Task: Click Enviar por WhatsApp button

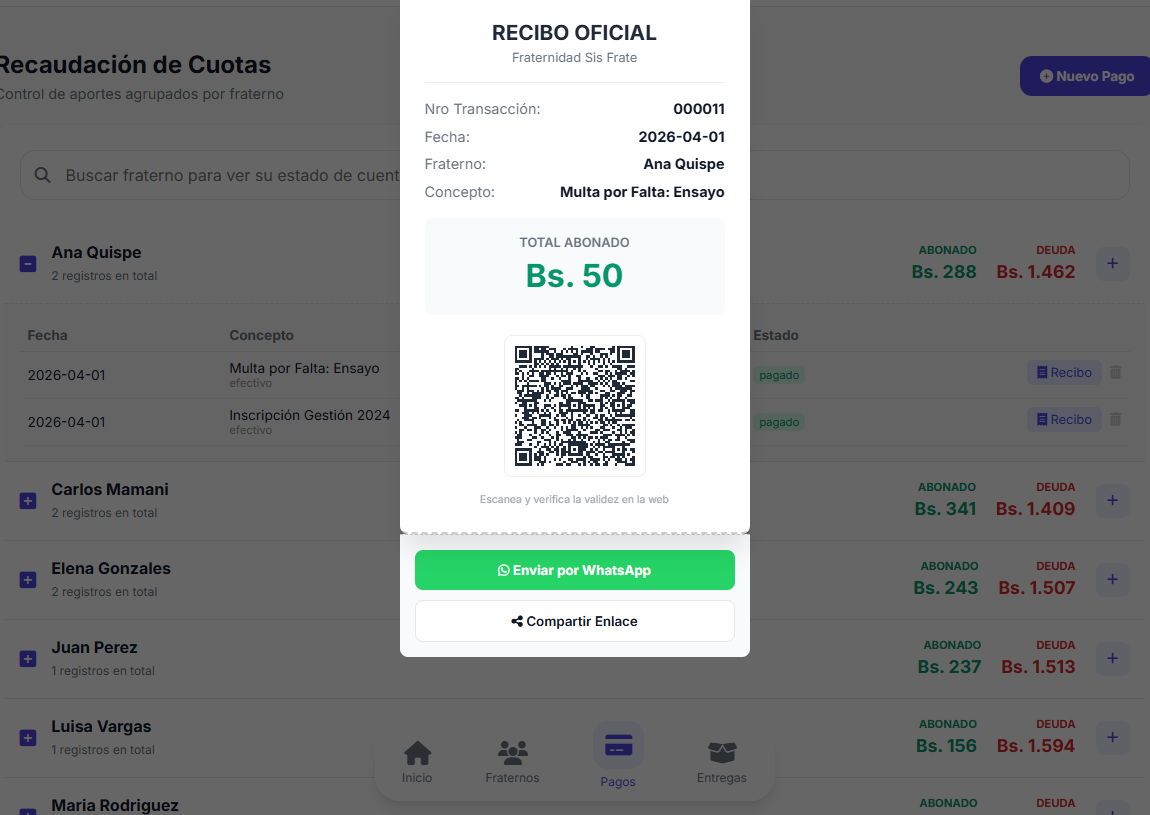Action: pyautogui.click(x=574, y=570)
